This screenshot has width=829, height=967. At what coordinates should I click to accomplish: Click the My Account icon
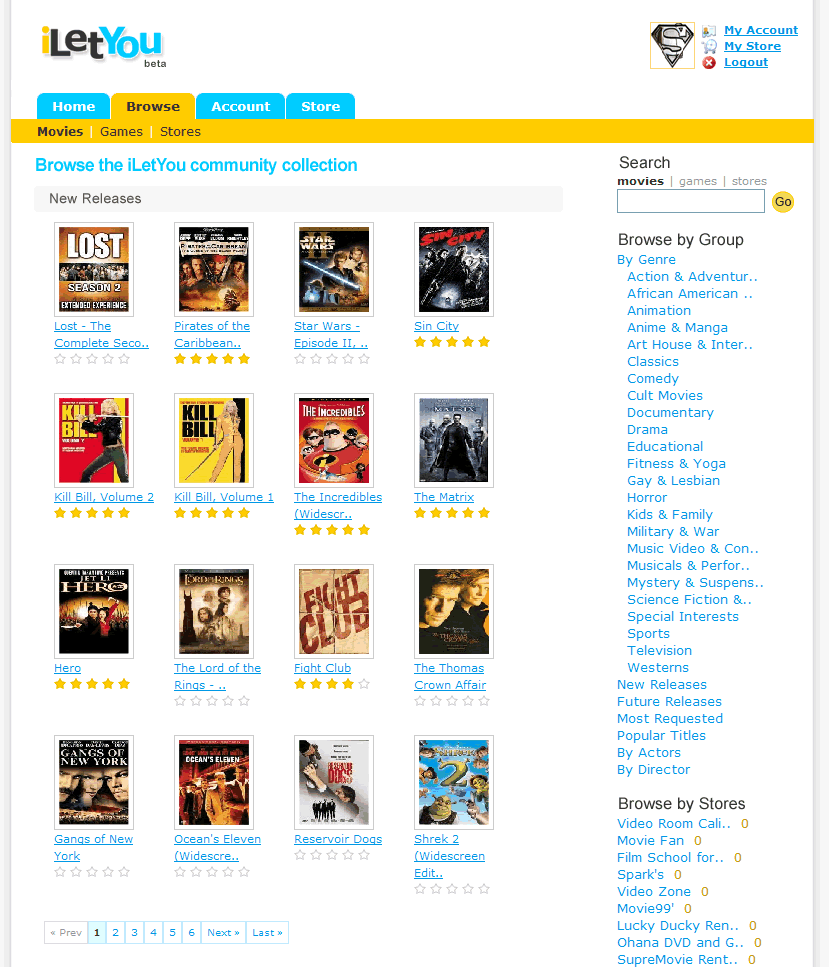click(x=709, y=31)
